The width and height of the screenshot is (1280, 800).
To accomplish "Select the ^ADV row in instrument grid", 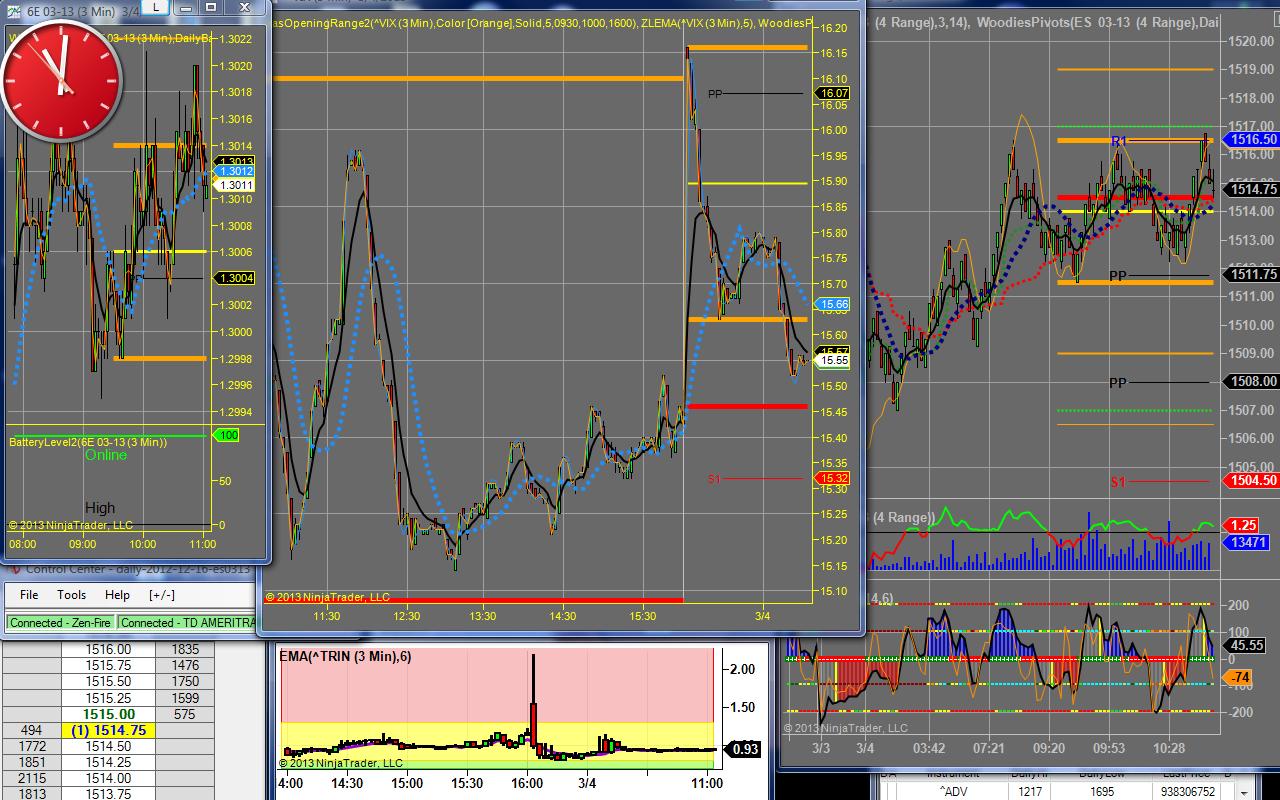I will tap(956, 791).
